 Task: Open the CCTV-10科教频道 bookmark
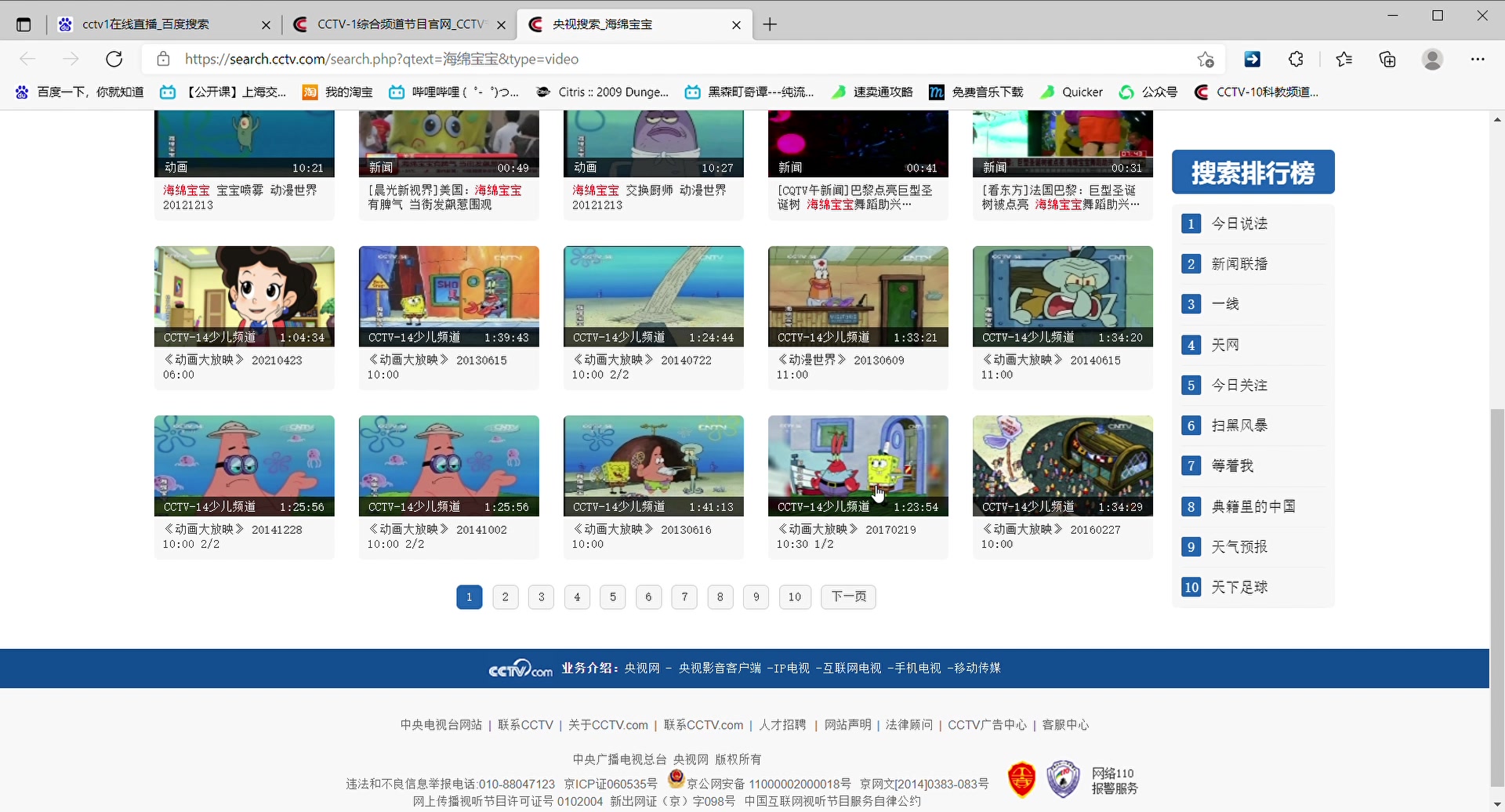(1257, 92)
